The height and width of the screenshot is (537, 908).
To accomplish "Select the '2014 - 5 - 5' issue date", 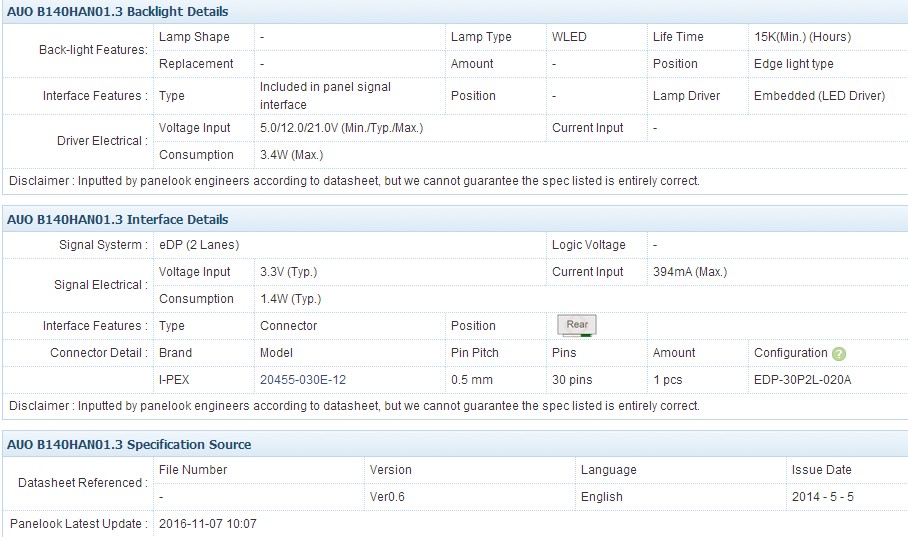I will click(822, 497).
